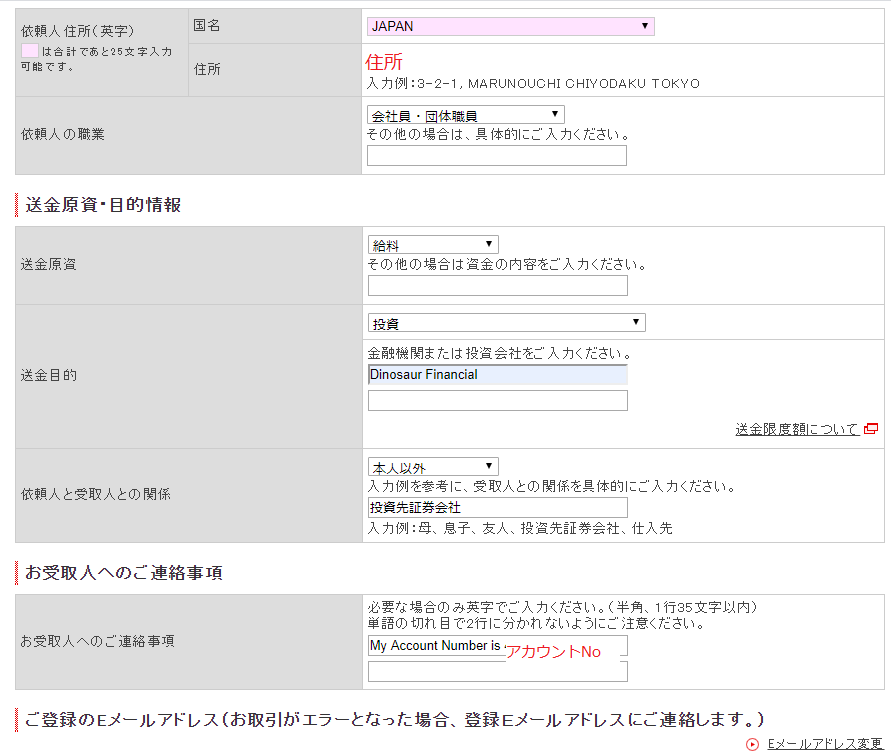The width and height of the screenshot is (891, 755).
Task: Click the external link icon beside 送金限度額について
Action: pos(871,429)
